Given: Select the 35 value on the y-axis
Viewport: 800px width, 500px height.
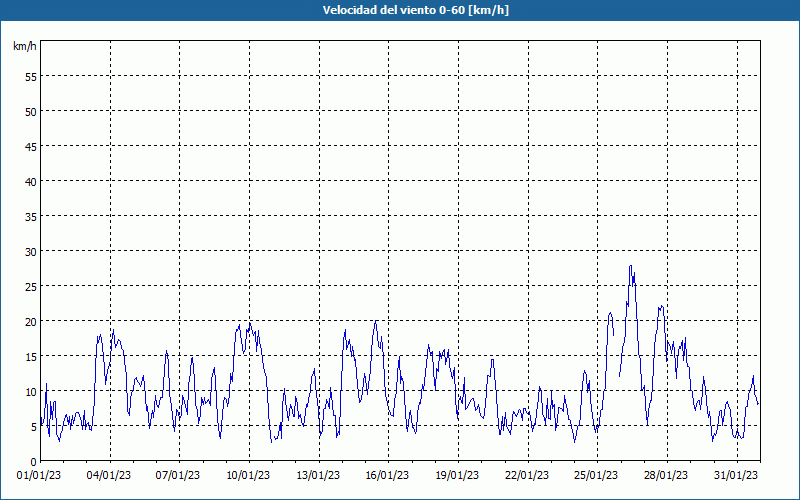Looking at the screenshot, I should (31, 216).
